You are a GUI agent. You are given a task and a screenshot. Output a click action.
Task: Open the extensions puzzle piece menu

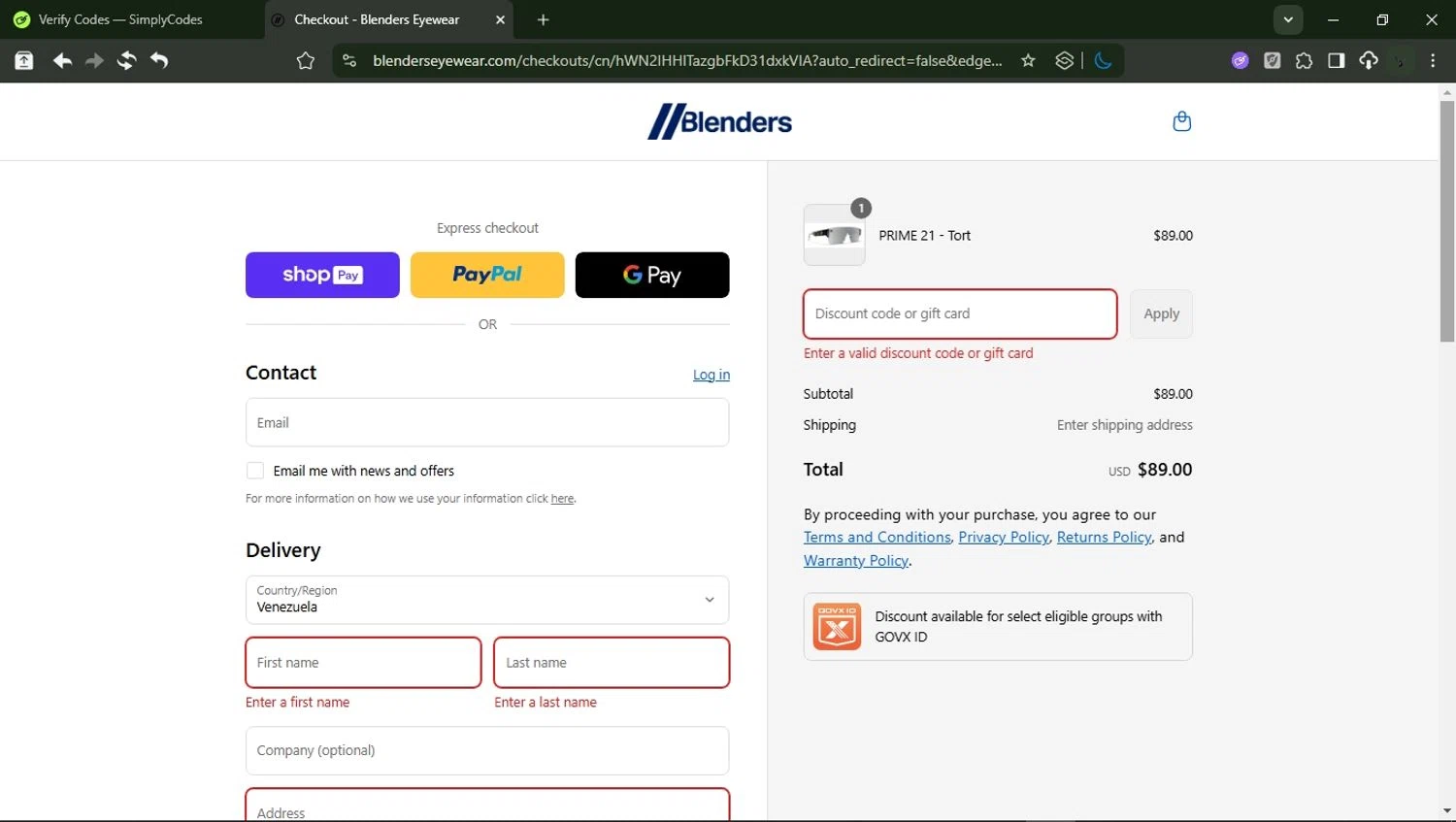(1304, 60)
